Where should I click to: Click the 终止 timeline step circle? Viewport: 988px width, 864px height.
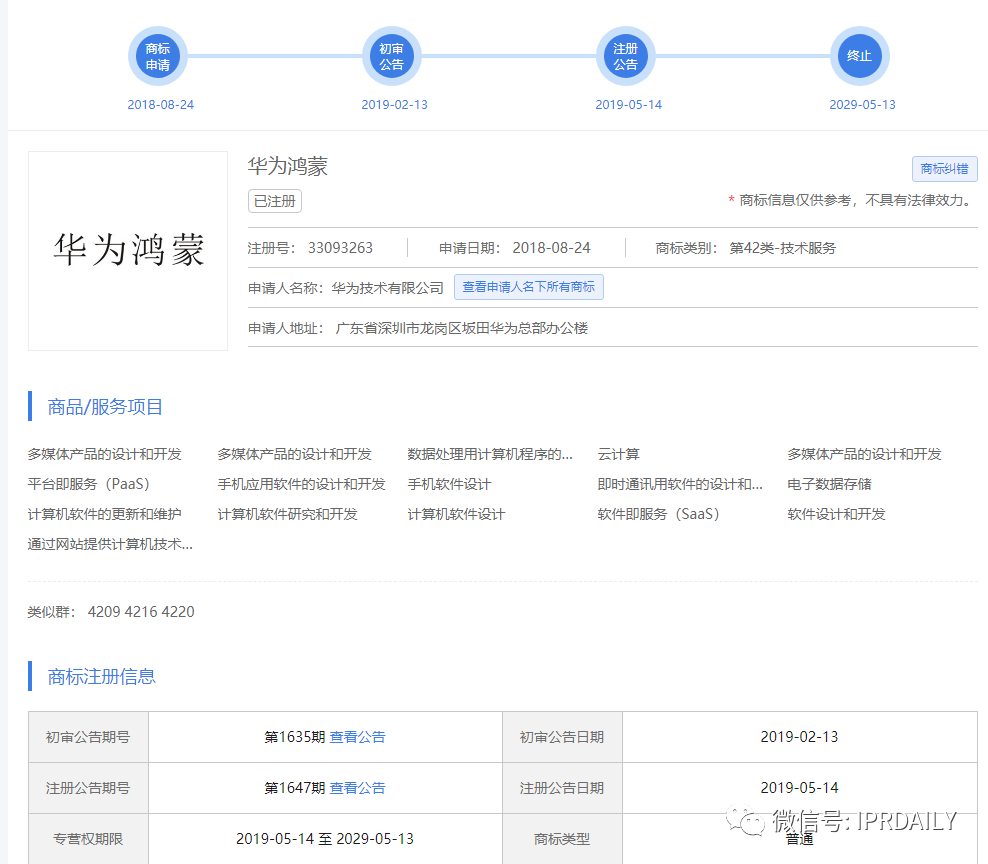click(859, 56)
